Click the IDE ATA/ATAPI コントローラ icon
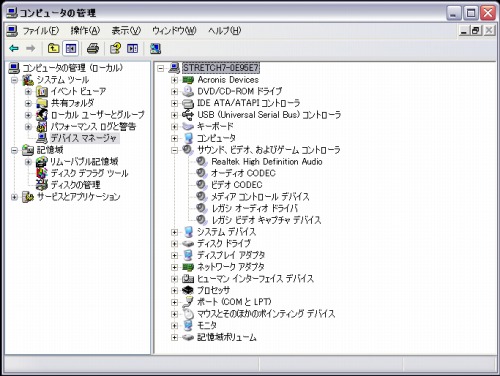The height and width of the screenshot is (376, 500). click(x=188, y=103)
